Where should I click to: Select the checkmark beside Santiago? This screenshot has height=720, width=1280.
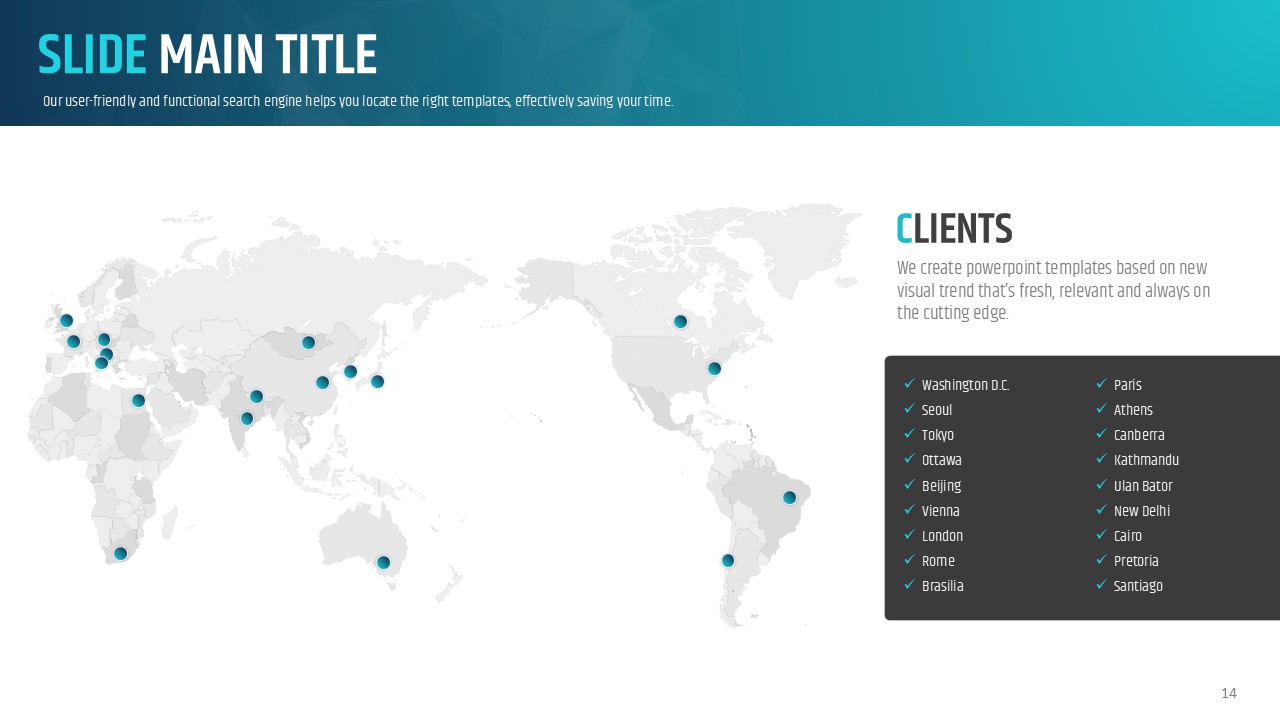pos(1101,585)
